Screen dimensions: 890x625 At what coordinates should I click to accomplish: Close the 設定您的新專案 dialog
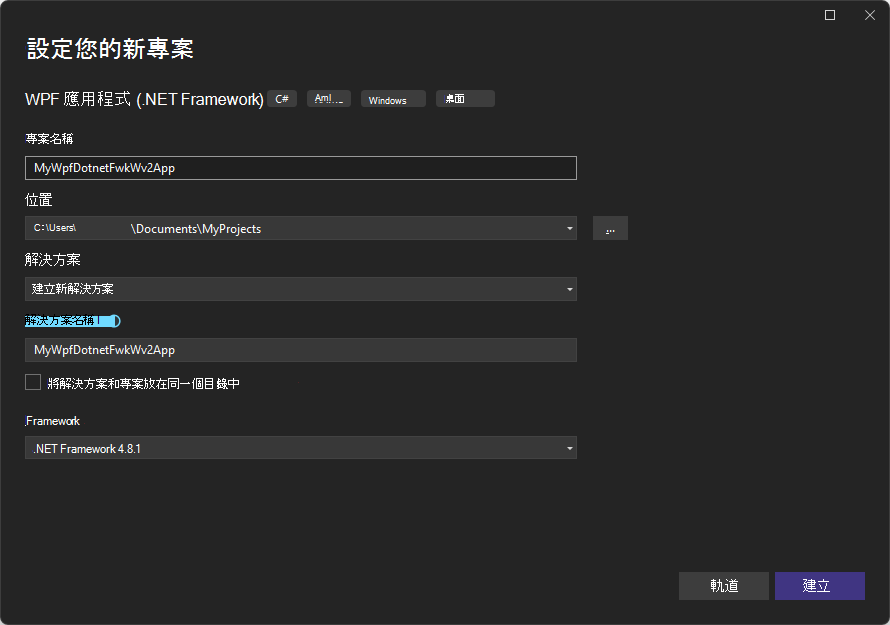click(x=869, y=15)
